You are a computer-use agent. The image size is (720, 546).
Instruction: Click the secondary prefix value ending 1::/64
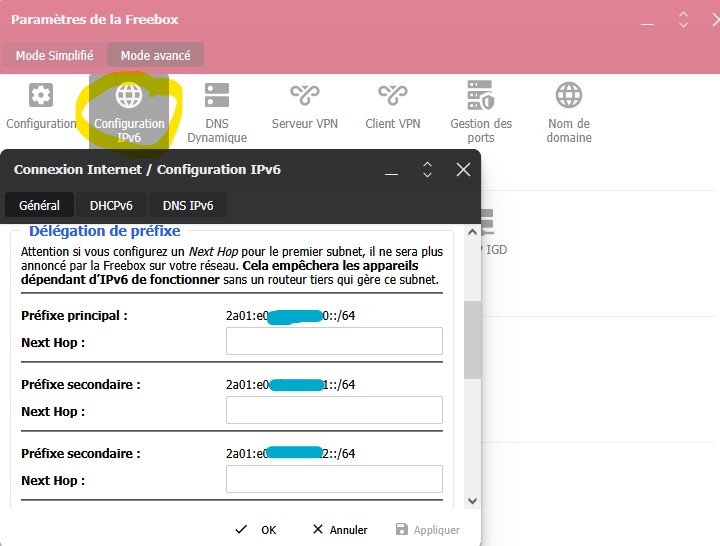[290, 384]
